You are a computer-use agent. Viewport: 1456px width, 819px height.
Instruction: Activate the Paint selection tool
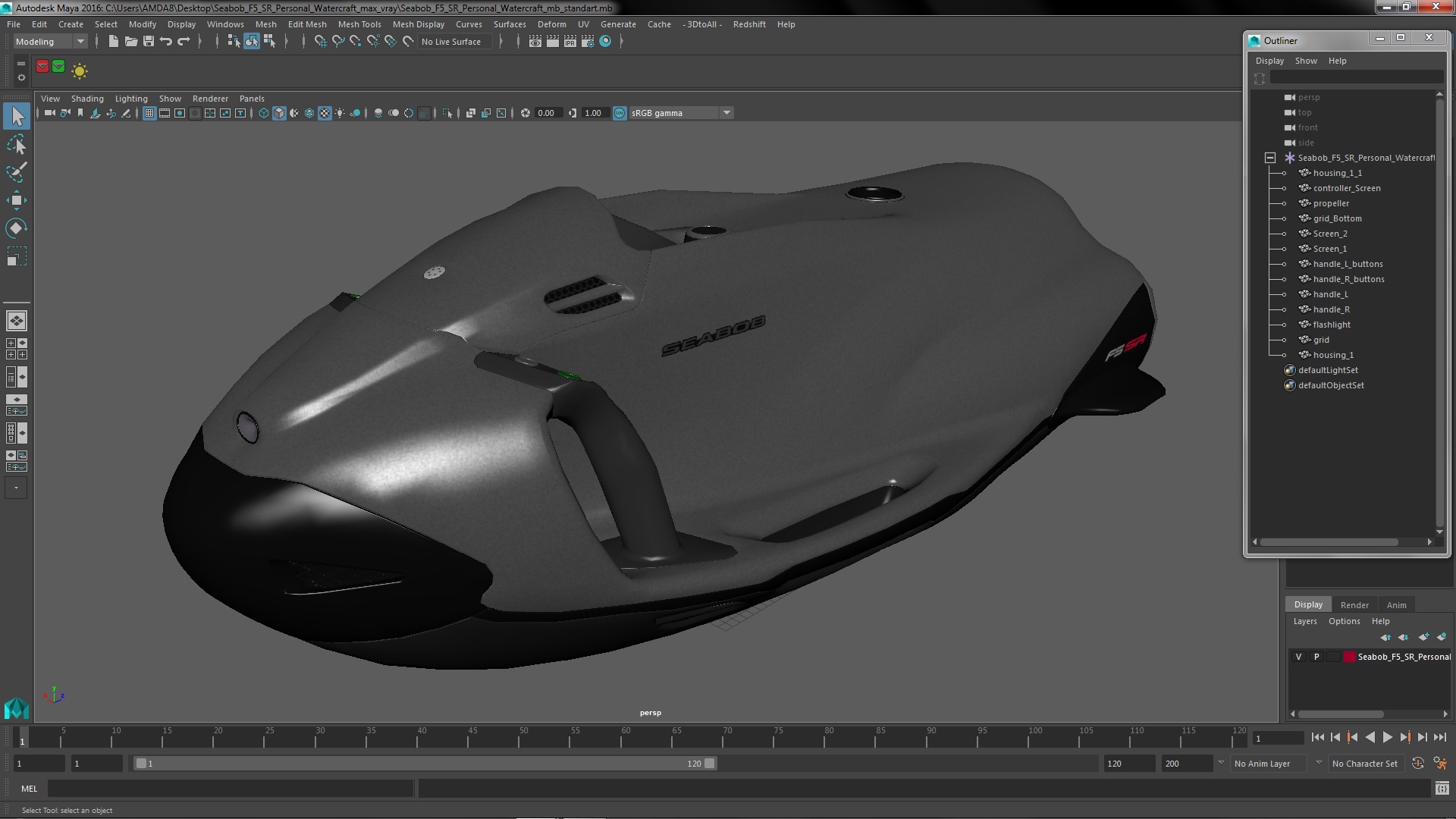[x=17, y=172]
